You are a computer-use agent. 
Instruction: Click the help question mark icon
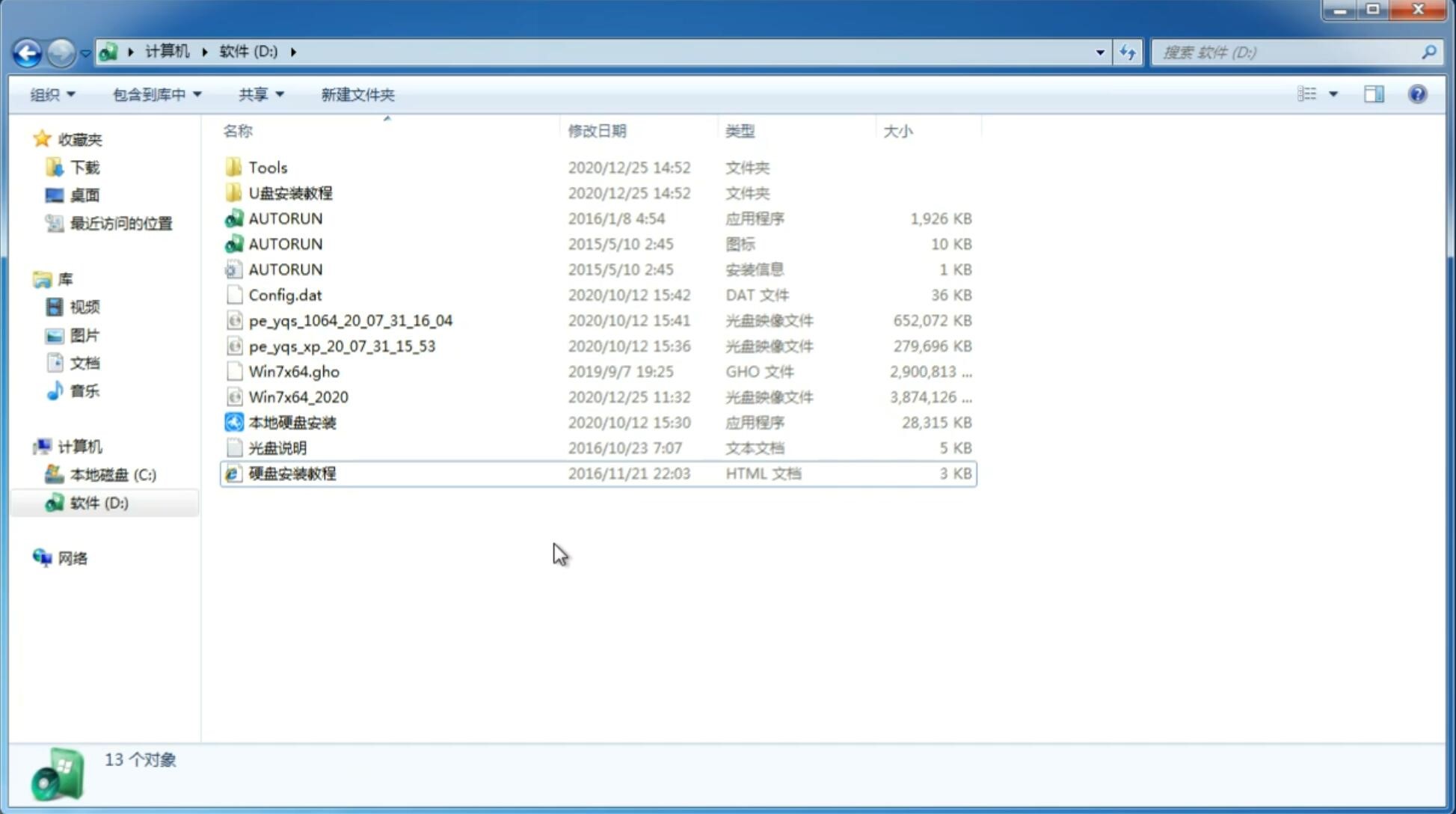(1417, 94)
